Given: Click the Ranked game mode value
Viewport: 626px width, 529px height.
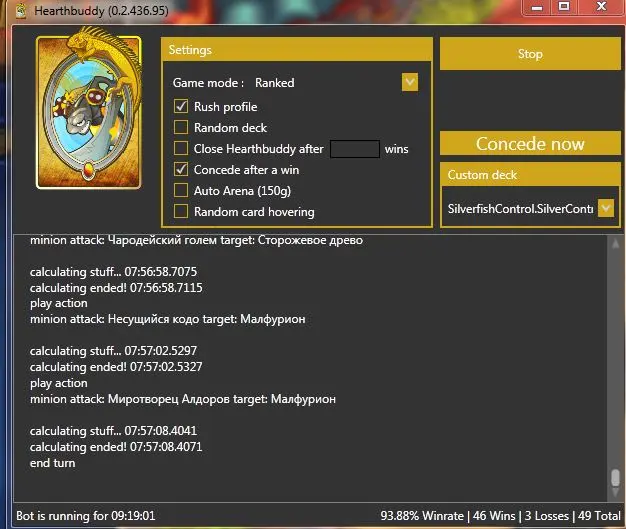Looking at the screenshot, I should click(x=275, y=83).
